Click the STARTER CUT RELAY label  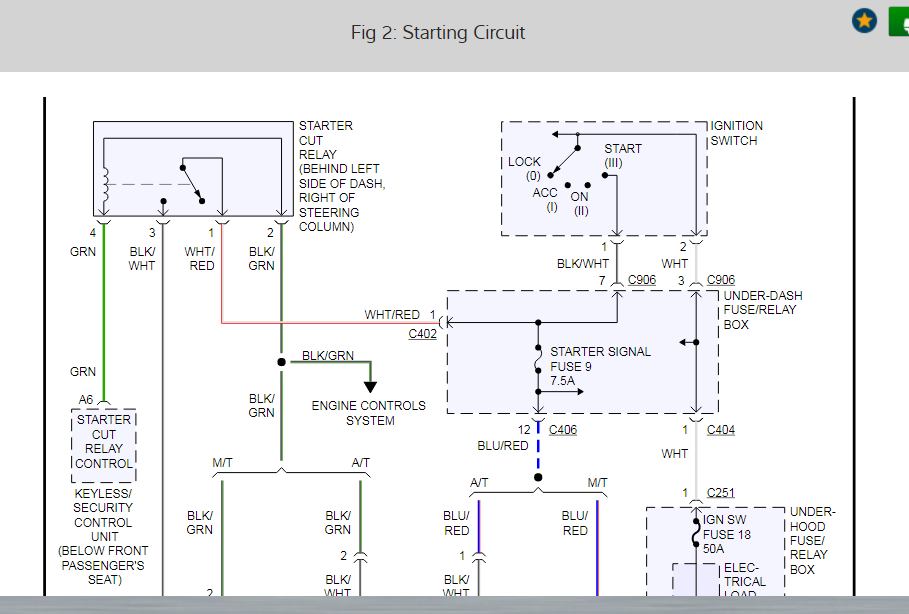tap(341, 176)
